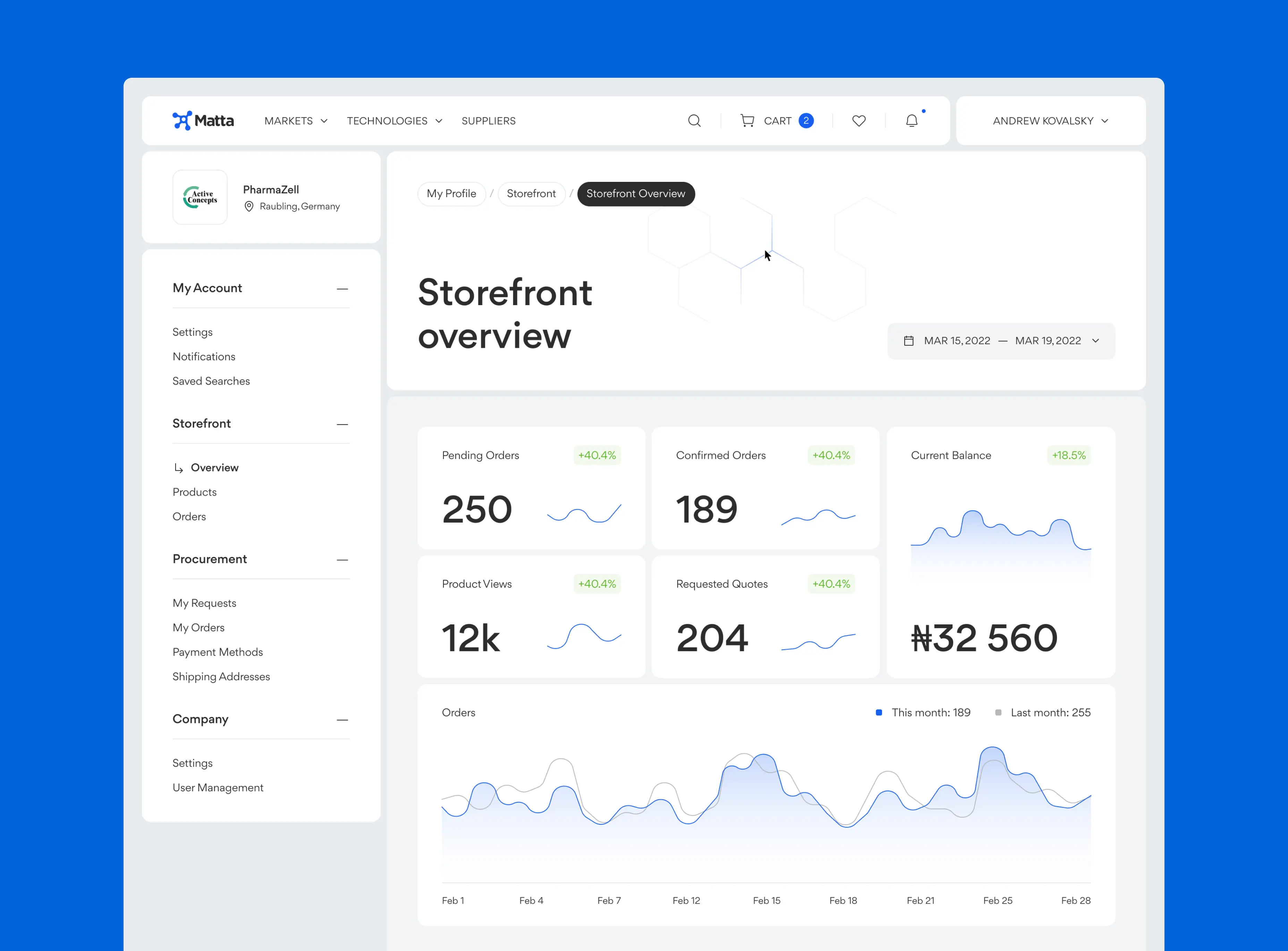Toggle the This month legend marker
1288x951 pixels.
(879, 713)
